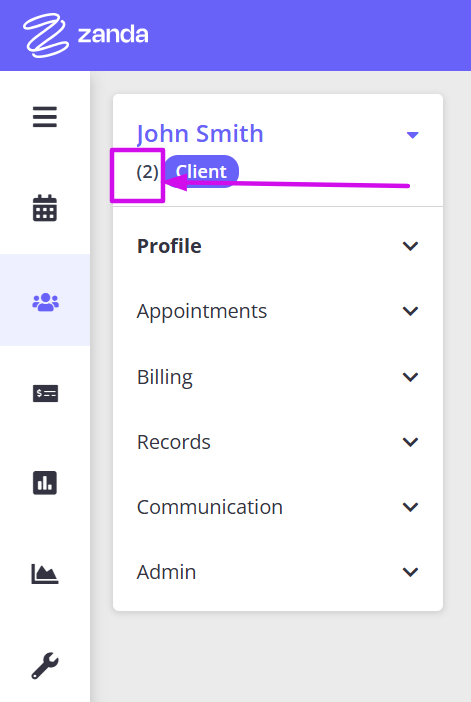Select the clients people icon in the sidebar
This screenshot has height=702, width=471.
coord(45,302)
